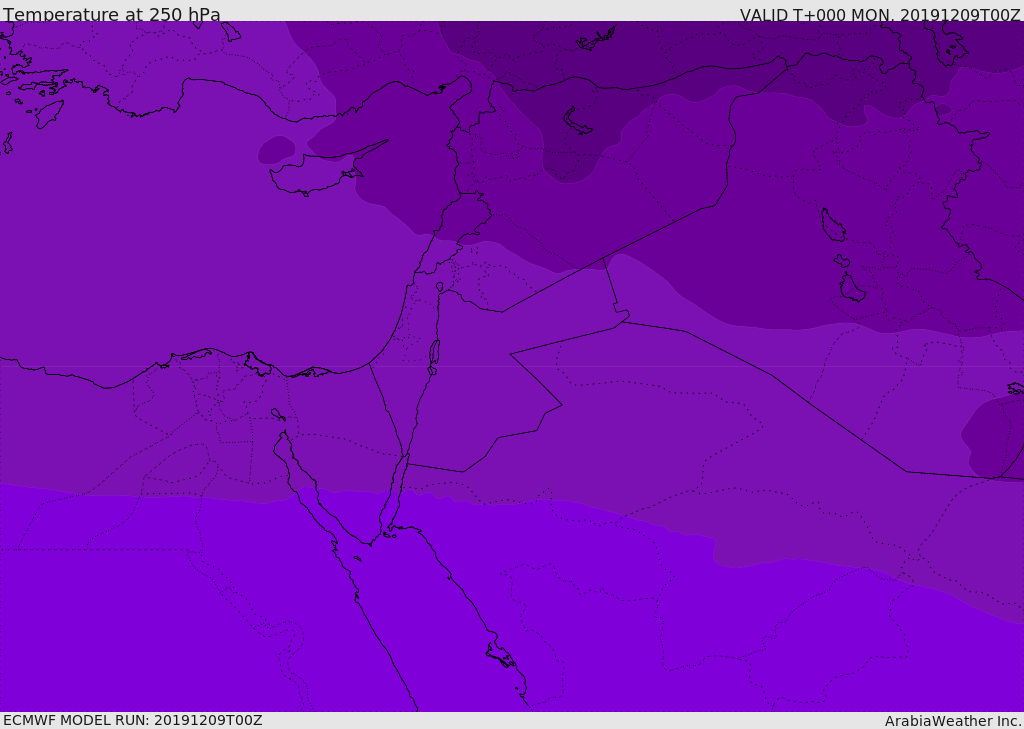Click the island of Rhodes at far left
Image resolution: width=1024 pixels, height=729 pixels.
click(48, 114)
